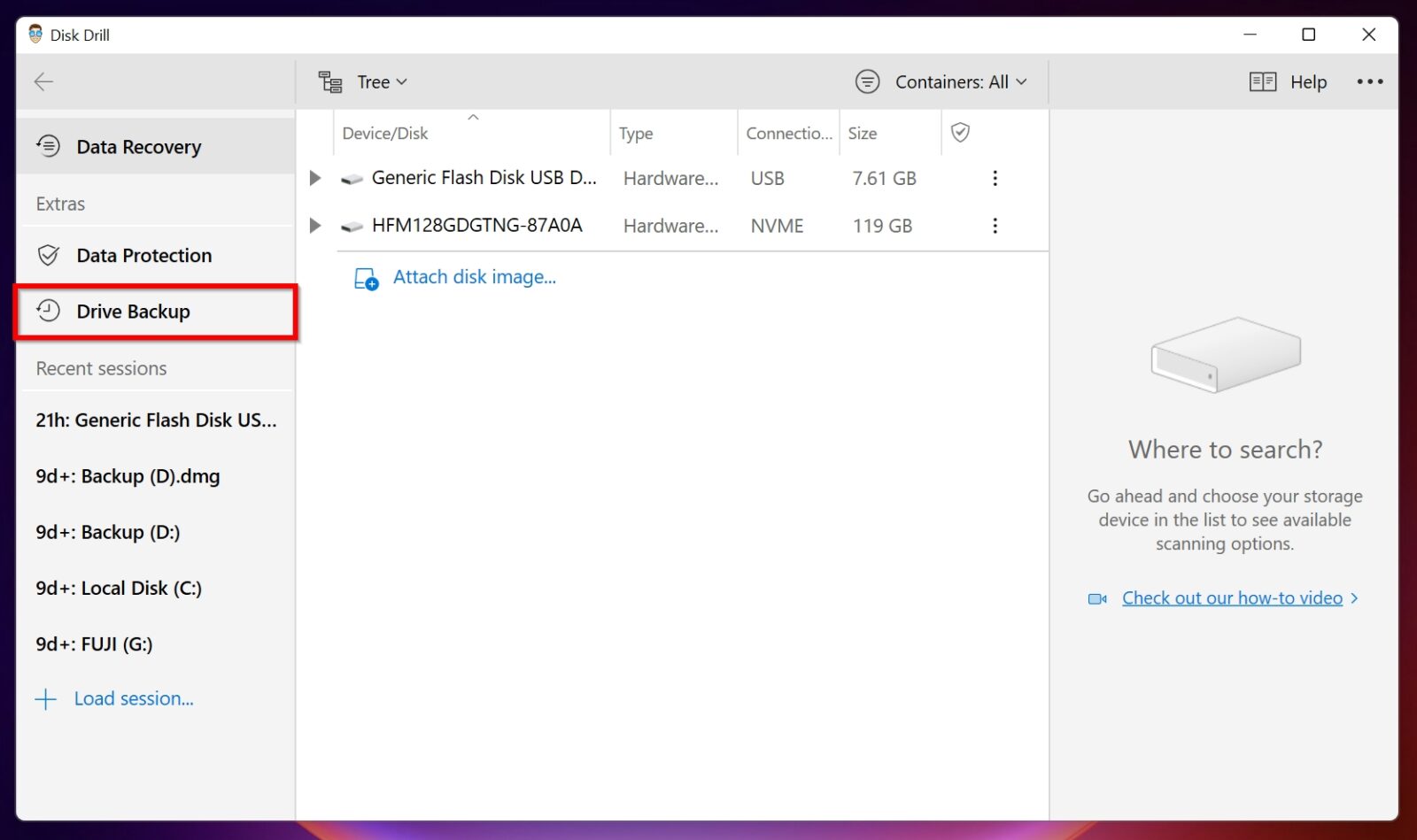Click the Attach disk image icon
The image size is (1417, 840).
pos(364,277)
